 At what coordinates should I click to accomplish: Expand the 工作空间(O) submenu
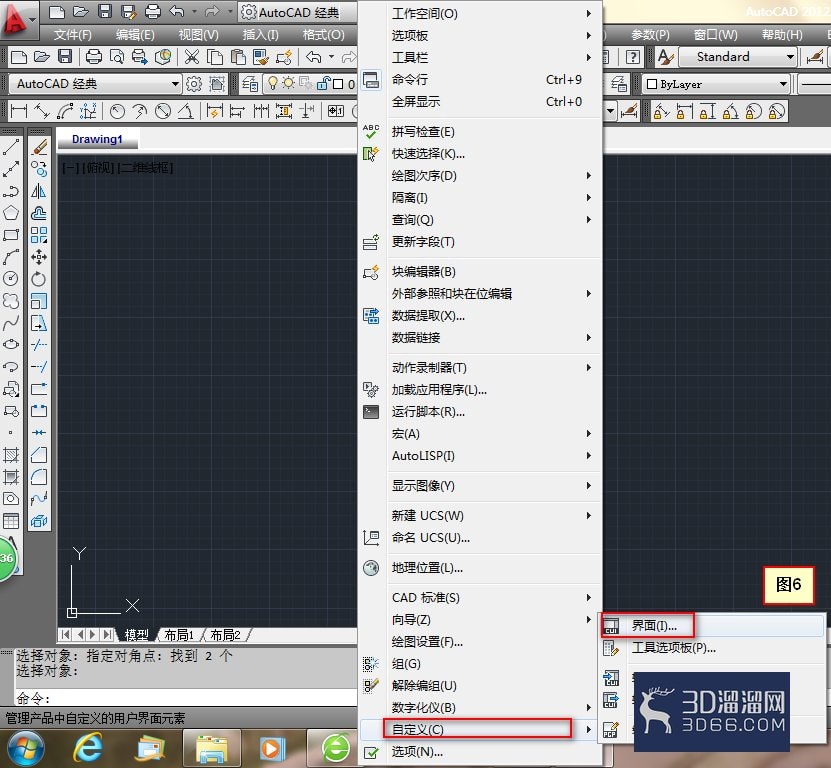pyautogui.click(x=480, y=14)
